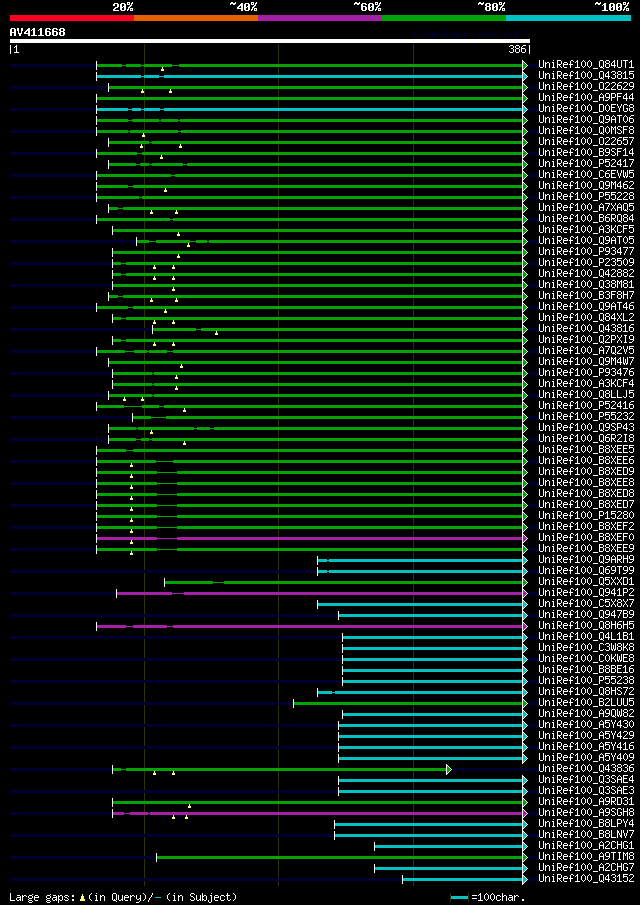Viewport: 640px width, 905px height.
Task: Select label UniRef100_Q43836
Action: [x=586, y=769]
